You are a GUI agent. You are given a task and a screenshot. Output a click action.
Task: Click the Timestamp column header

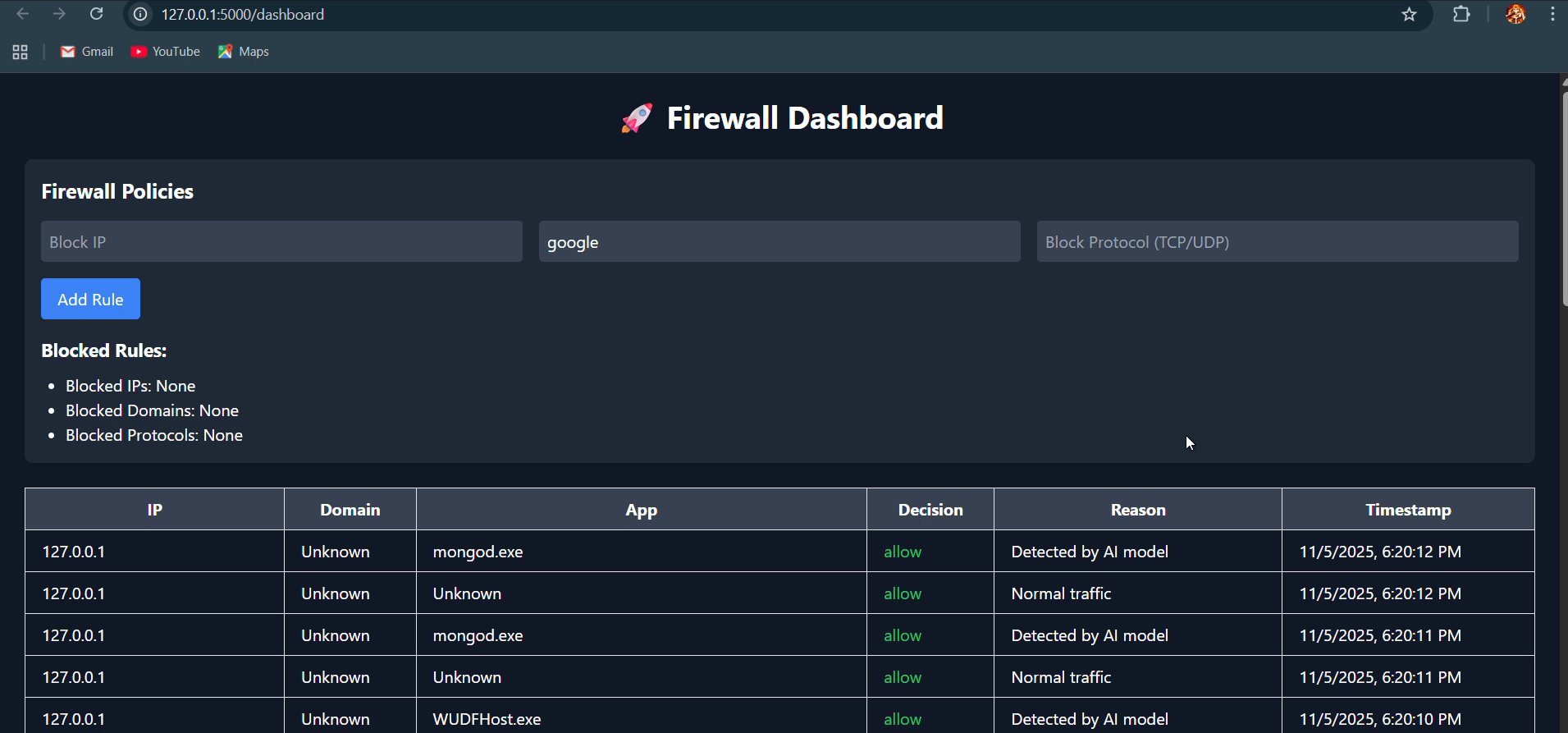tap(1408, 510)
